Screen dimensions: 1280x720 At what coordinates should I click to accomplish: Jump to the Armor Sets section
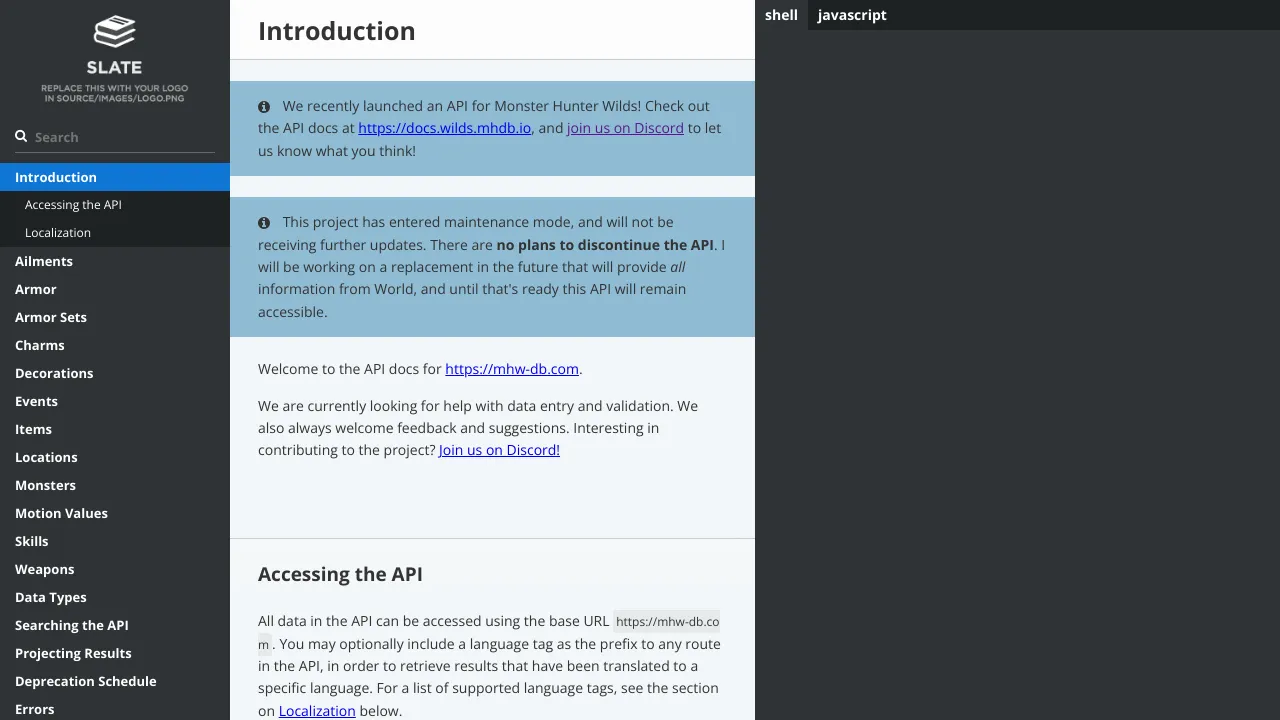tap(115, 317)
